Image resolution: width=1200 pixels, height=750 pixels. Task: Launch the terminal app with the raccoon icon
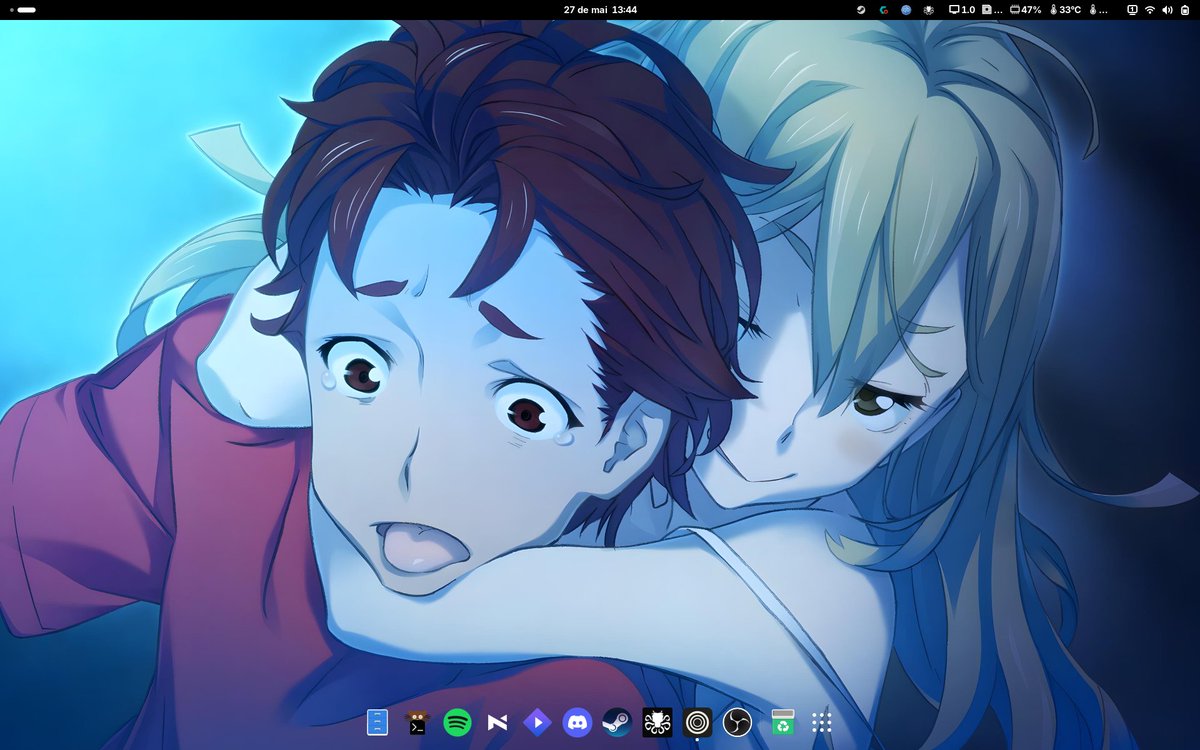[x=417, y=721]
